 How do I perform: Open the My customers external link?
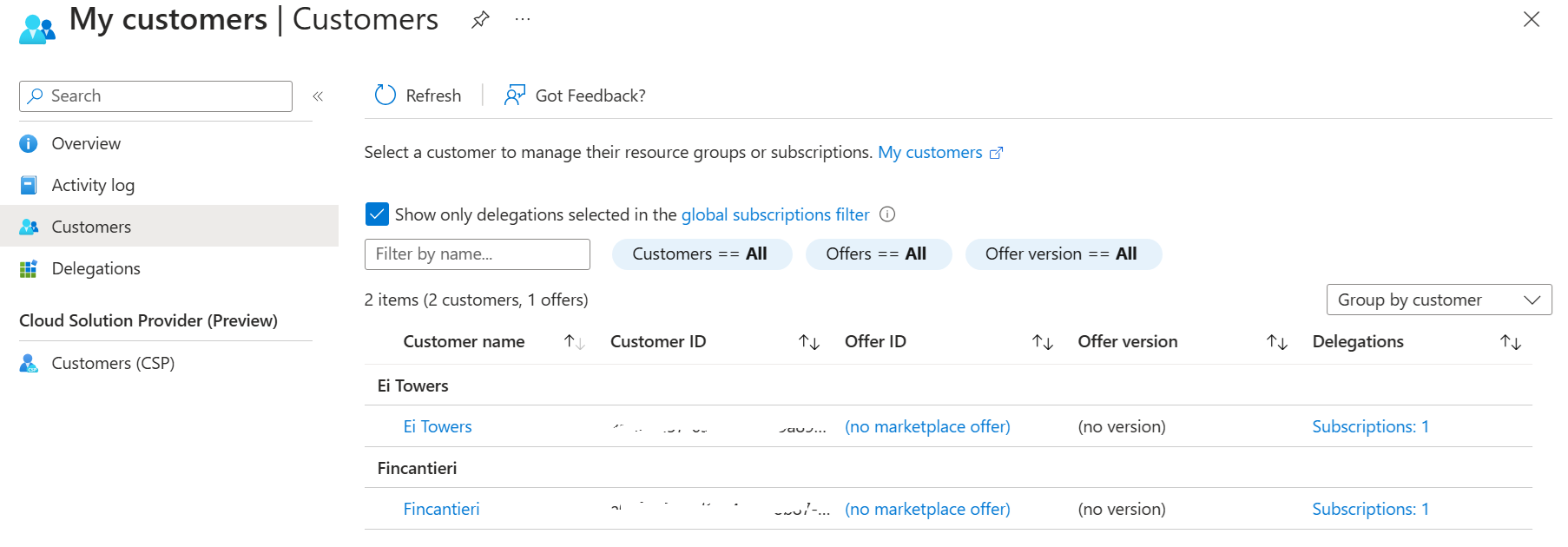tap(940, 153)
